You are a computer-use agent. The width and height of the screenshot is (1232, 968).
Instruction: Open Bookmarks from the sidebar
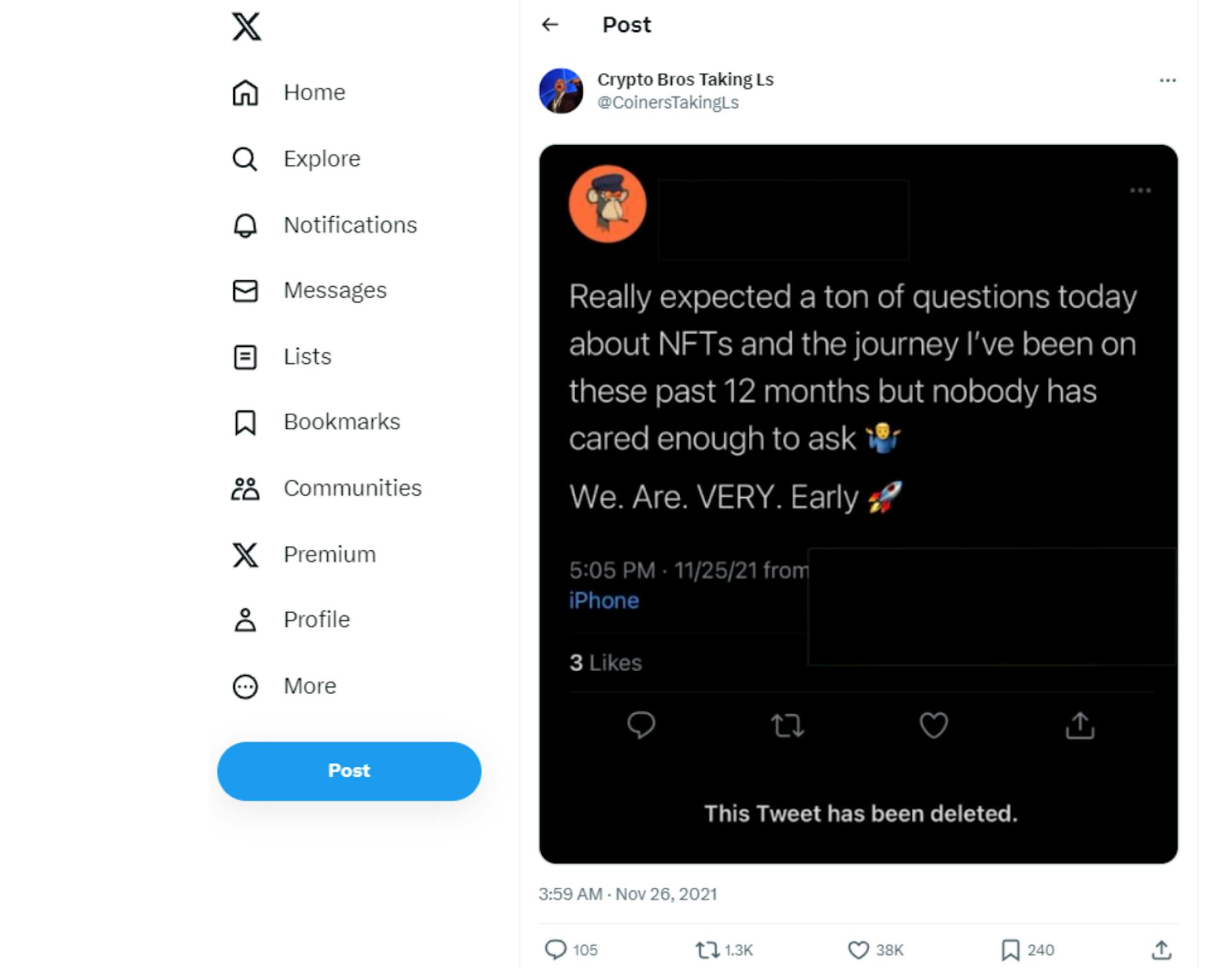pyautogui.click(x=246, y=422)
